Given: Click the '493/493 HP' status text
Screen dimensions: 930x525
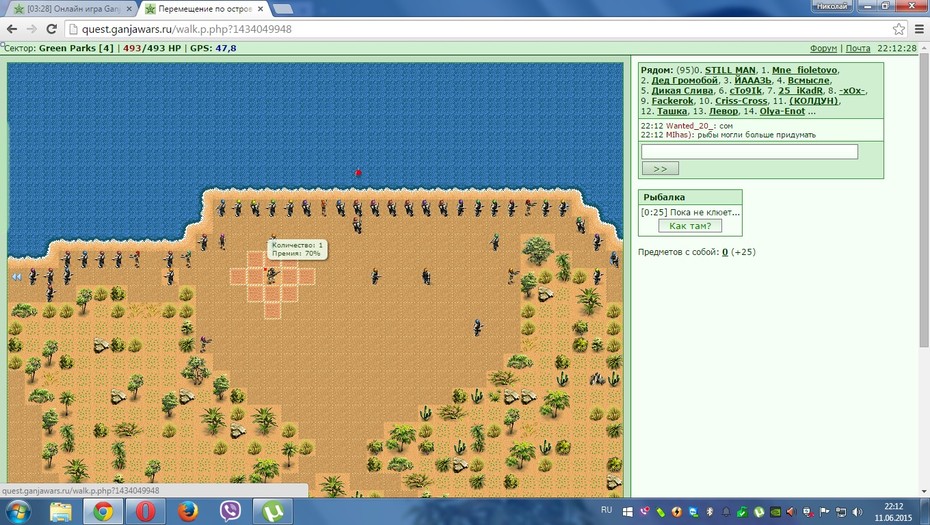Looking at the screenshot, I should 152,48.
